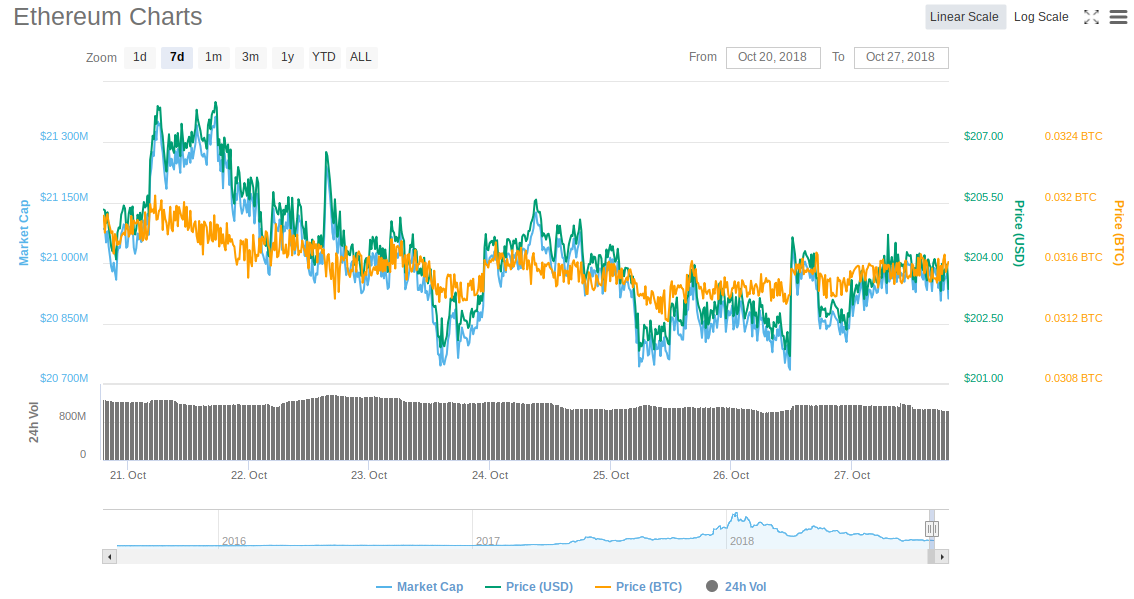1134x599 pixels.
Task: Click the '$20 700M' market cap label
Action: pyautogui.click(x=64, y=378)
